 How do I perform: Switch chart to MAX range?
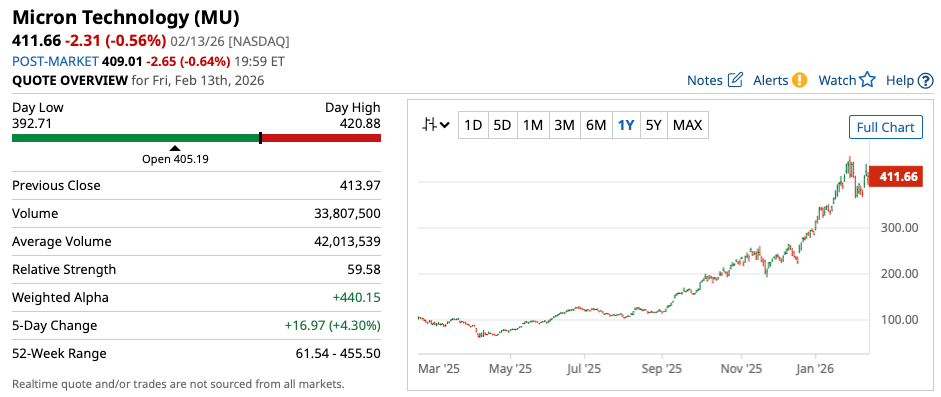pyautogui.click(x=688, y=125)
